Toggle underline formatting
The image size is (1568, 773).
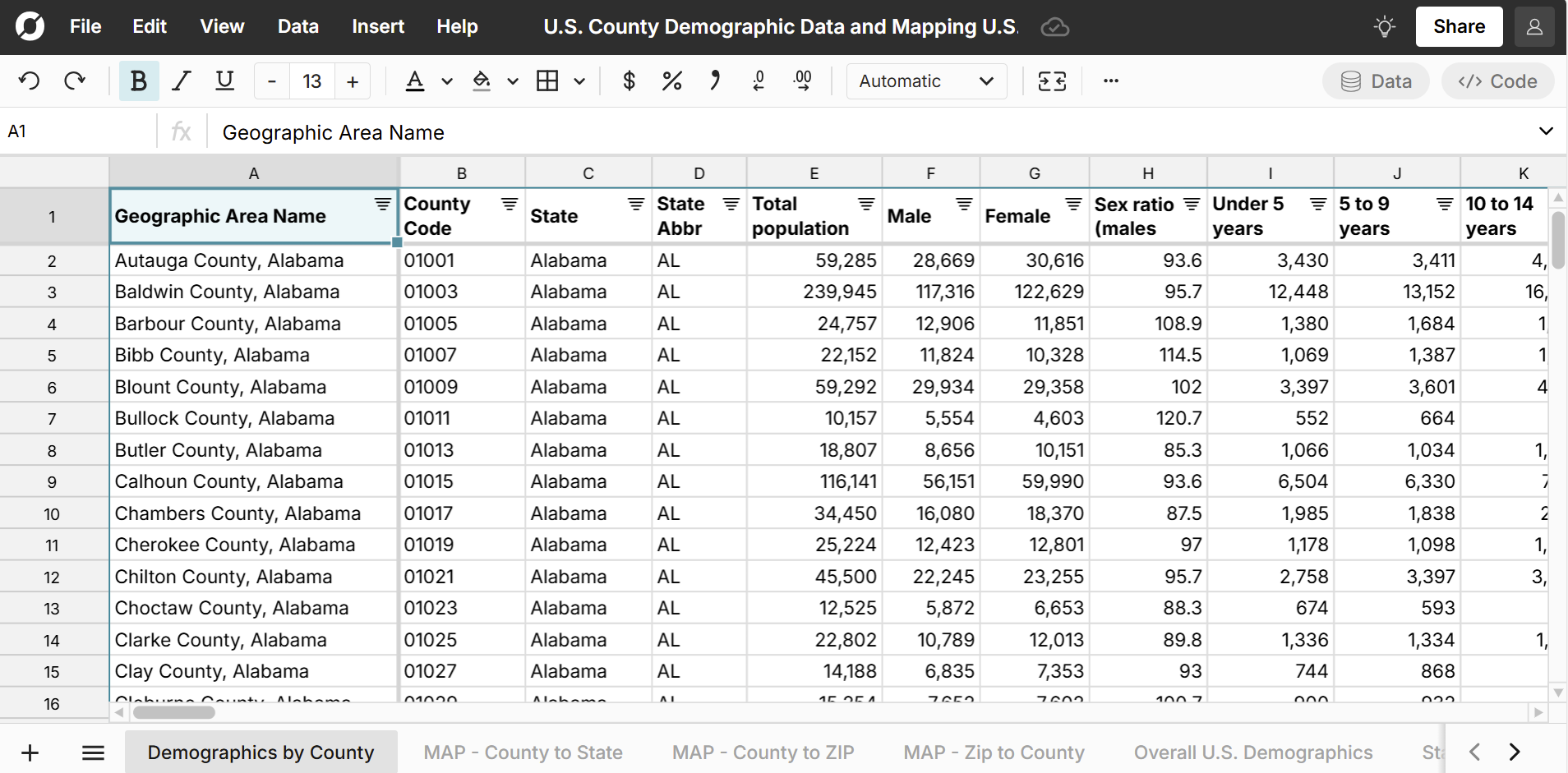tap(224, 81)
